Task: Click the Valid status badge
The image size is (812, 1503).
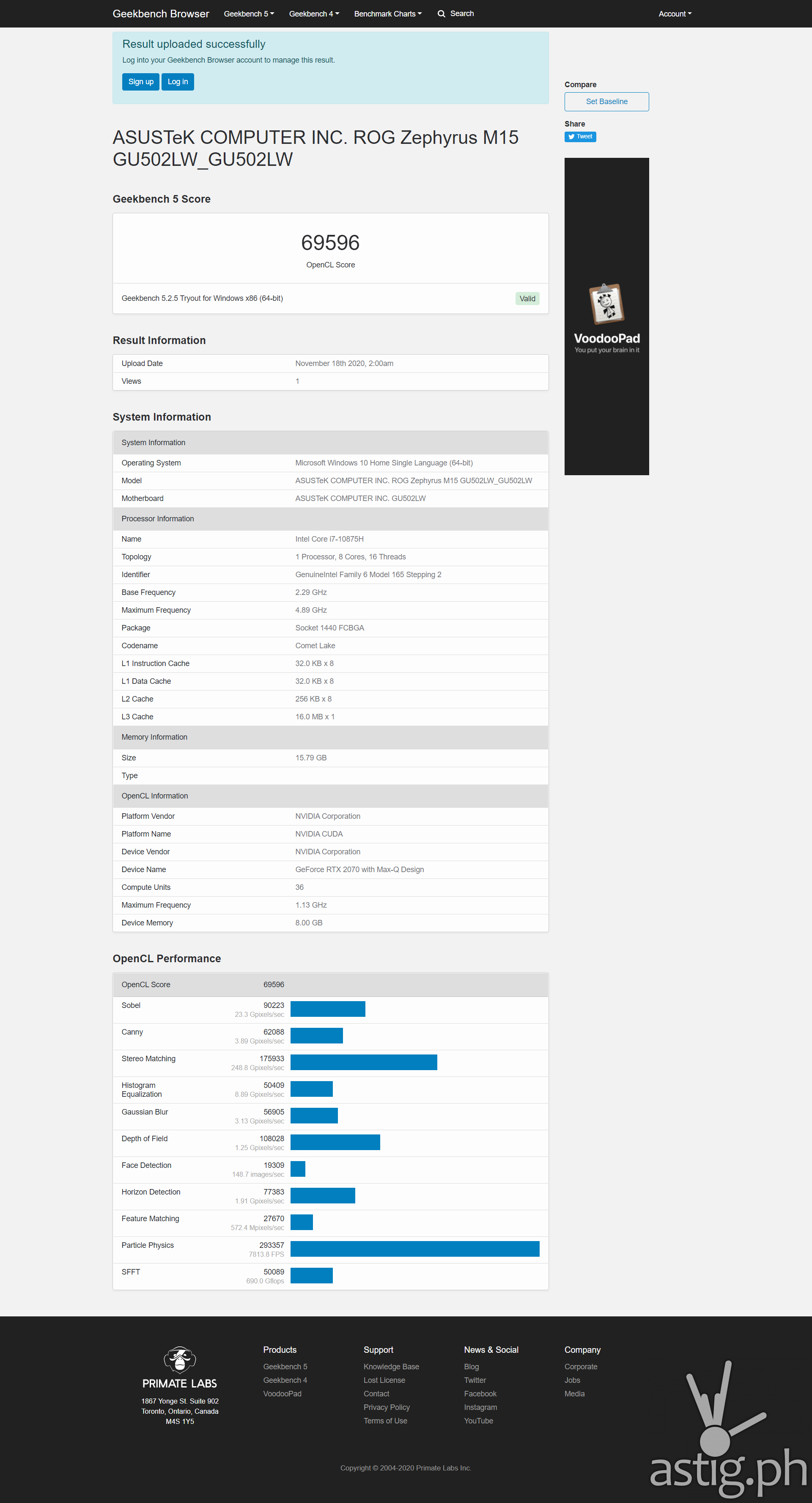Action: coord(527,299)
